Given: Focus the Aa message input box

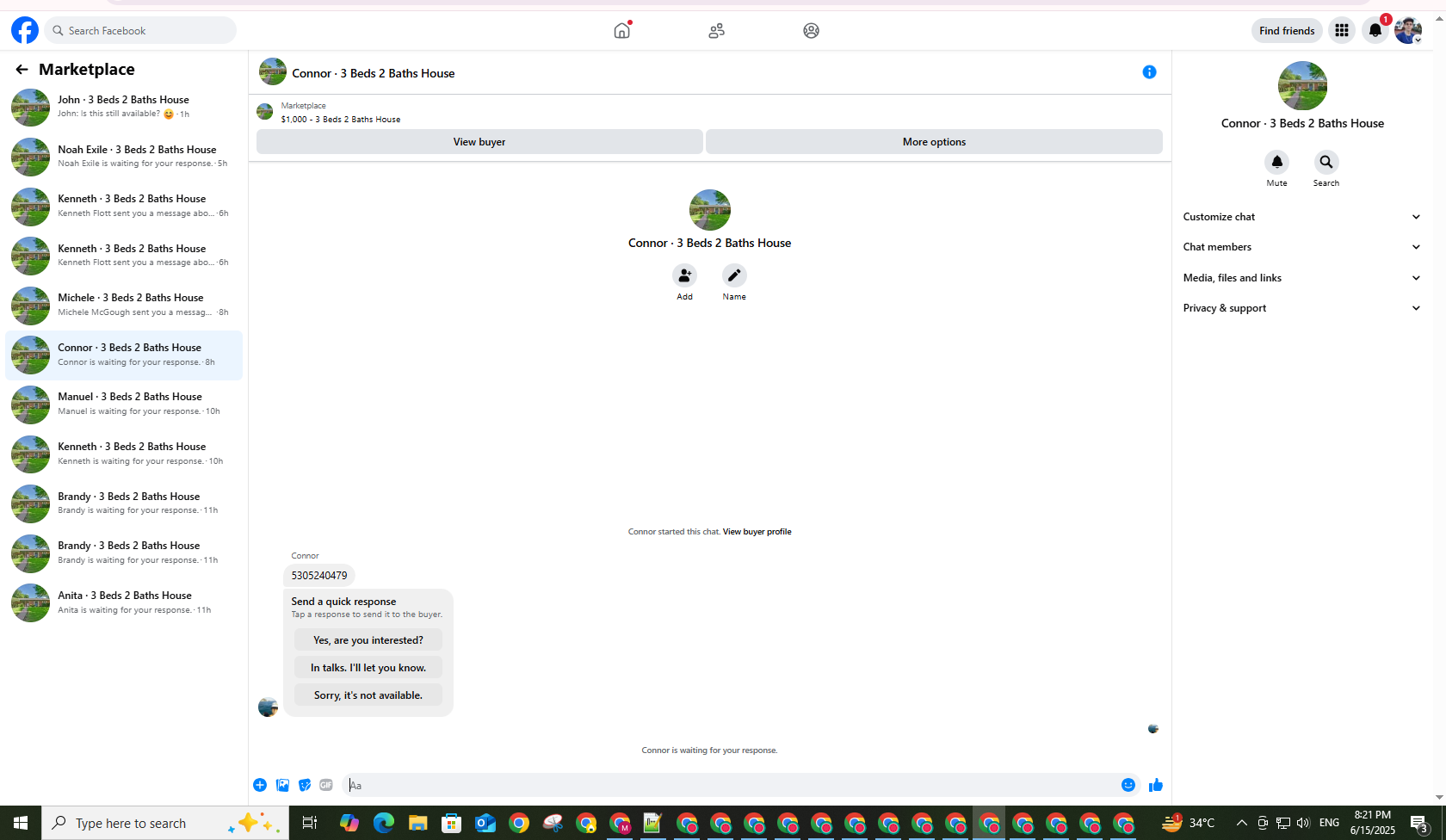Looking at the screenshot, I should [730, 785].
